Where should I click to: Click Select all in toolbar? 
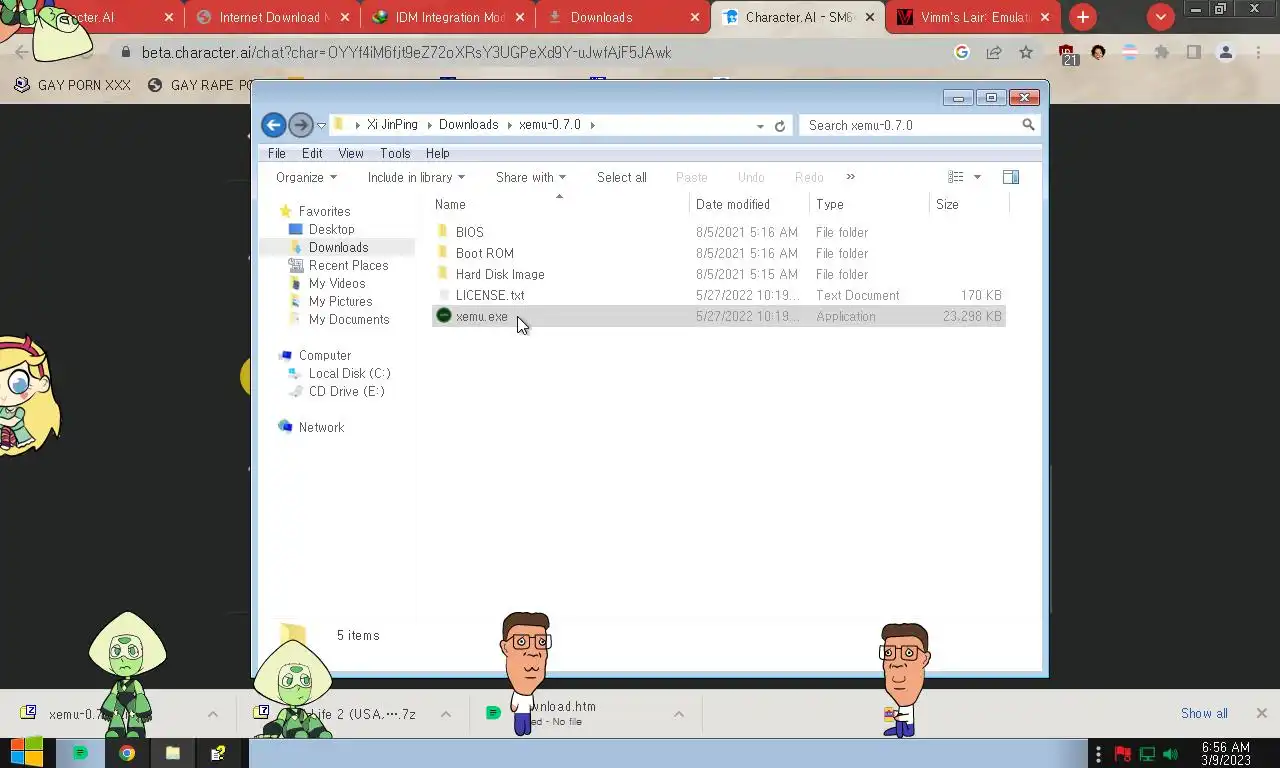tap(622, 177)
